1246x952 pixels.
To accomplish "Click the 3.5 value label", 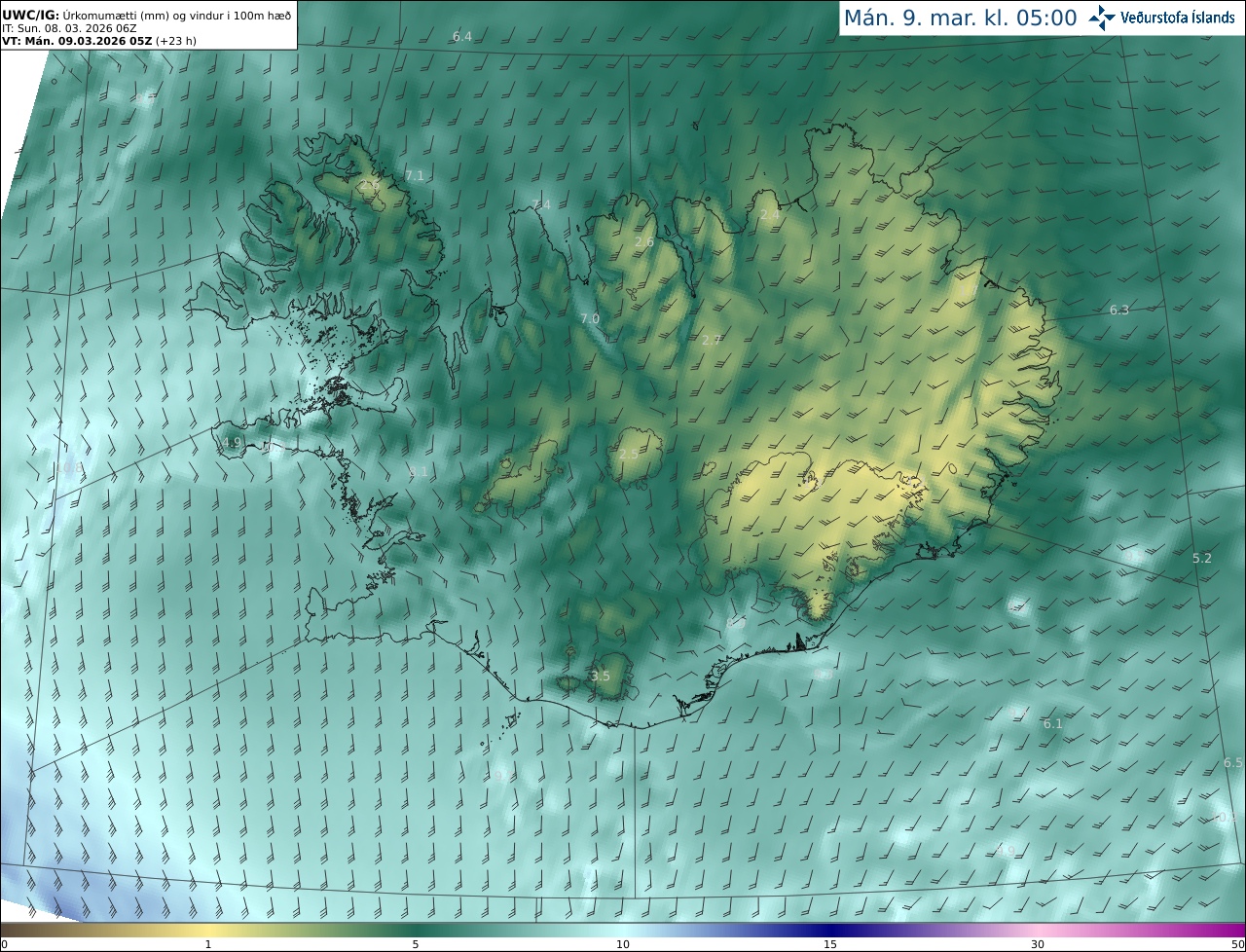I will (601, 676).
